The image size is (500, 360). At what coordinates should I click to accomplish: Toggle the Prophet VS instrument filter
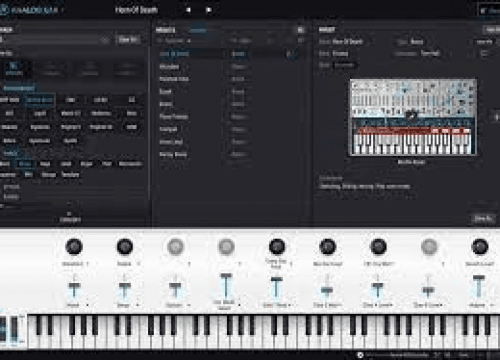coord(101,127)
